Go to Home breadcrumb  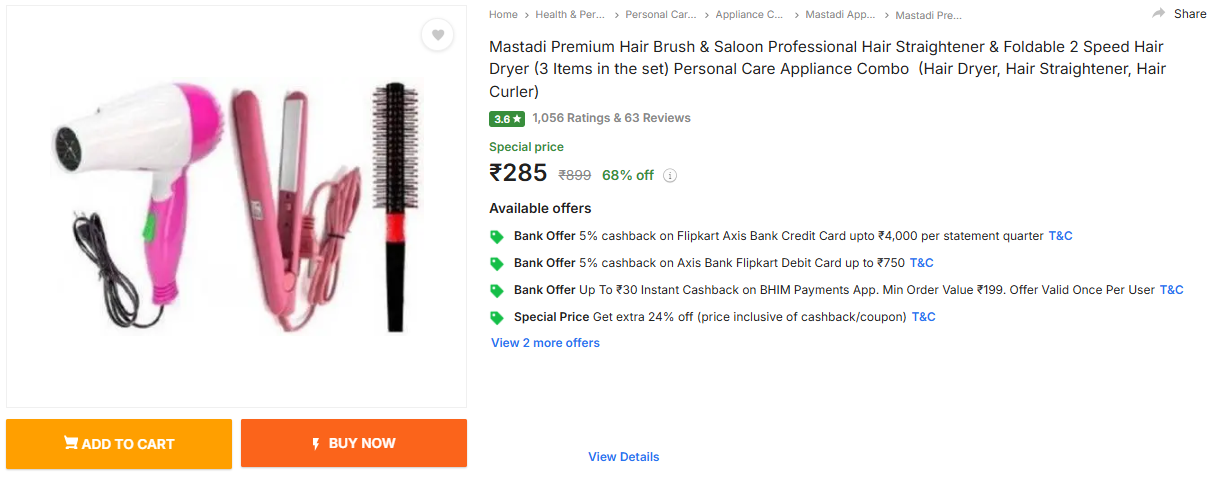(503, 15)
